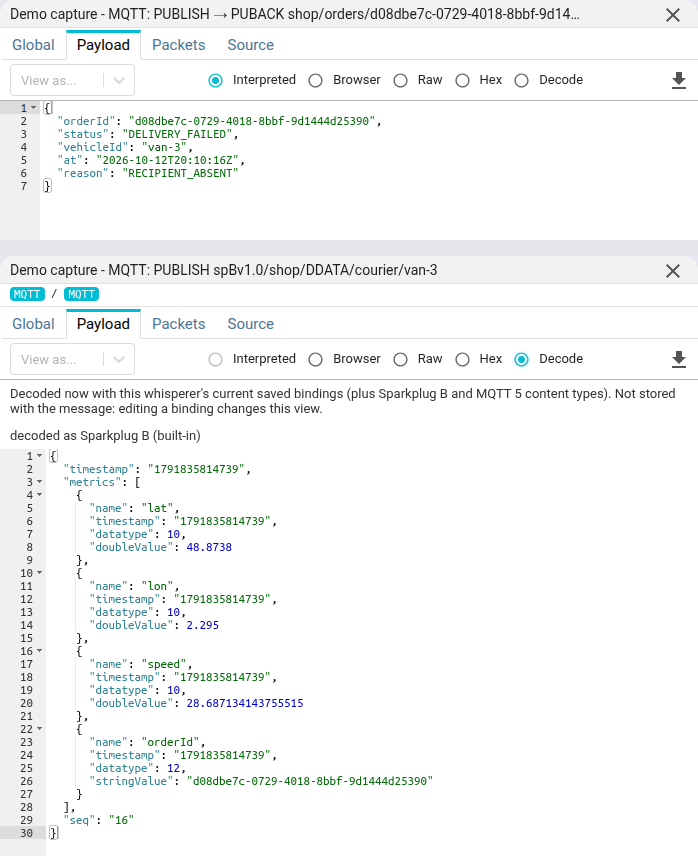Close the PUBLISH → PUBACK shop/orders panel
The height and width of the screenshot is (856, 698).
click(673, 15)
